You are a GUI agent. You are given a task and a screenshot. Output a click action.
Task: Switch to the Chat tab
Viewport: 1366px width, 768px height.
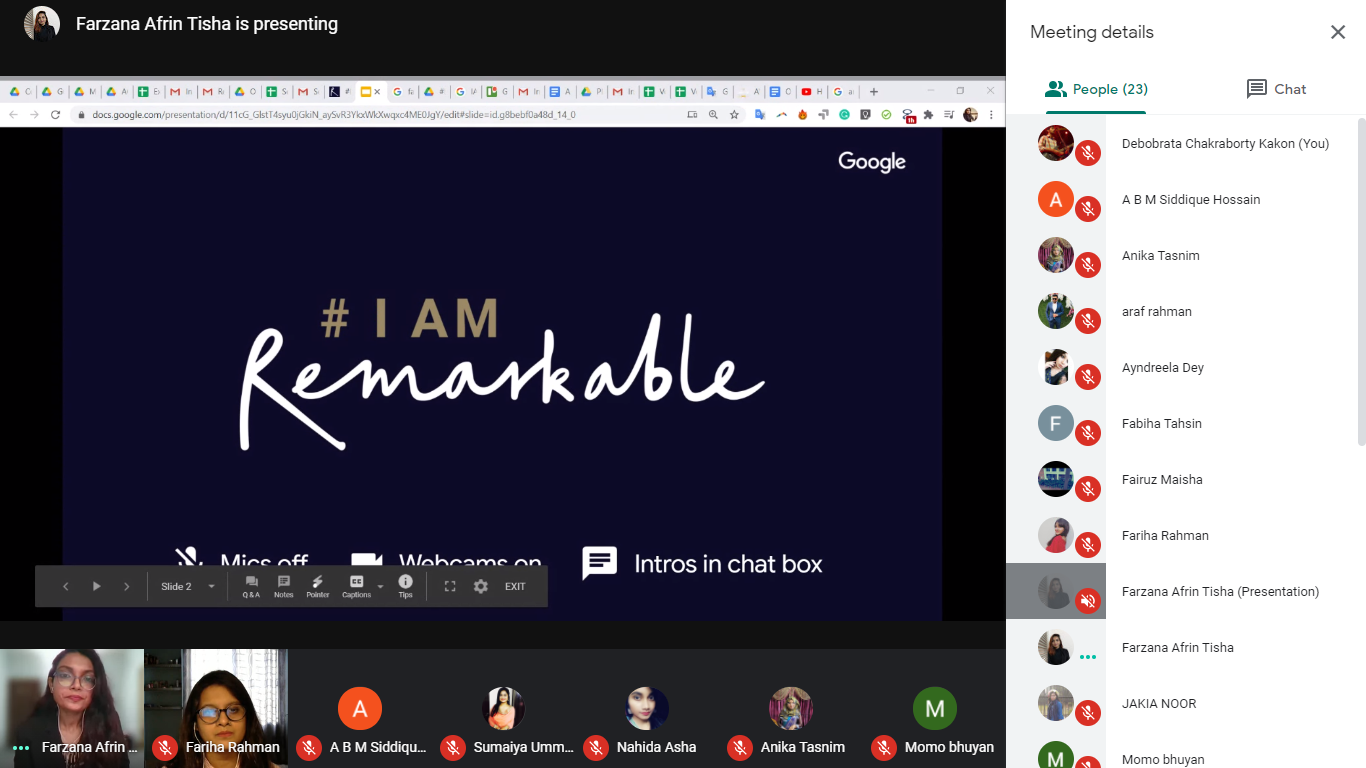tap(1276, 89)
